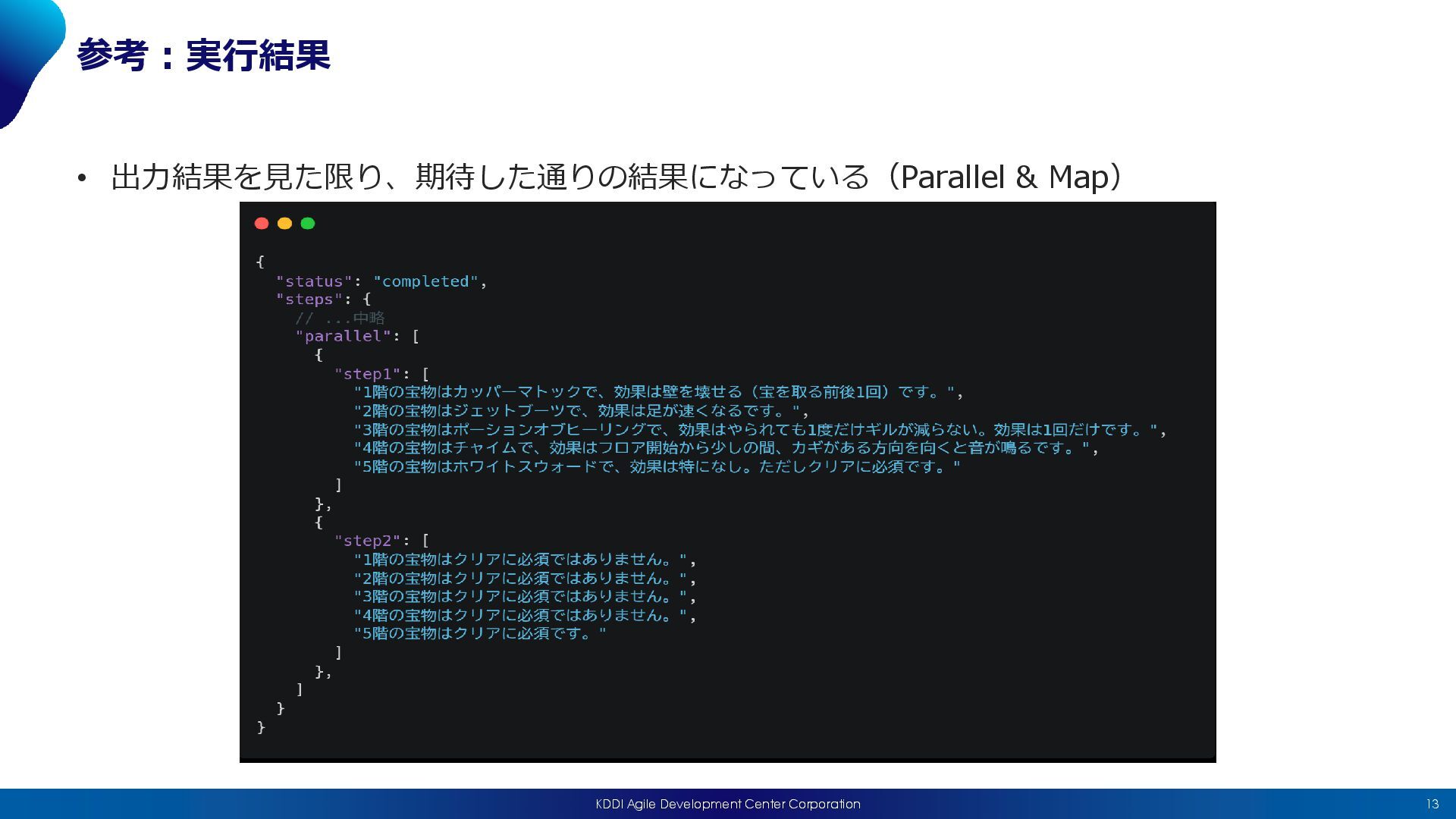Click the "step1" key label
The image size is (1456, 819).
pyautogui.click(x=367, y=374)
